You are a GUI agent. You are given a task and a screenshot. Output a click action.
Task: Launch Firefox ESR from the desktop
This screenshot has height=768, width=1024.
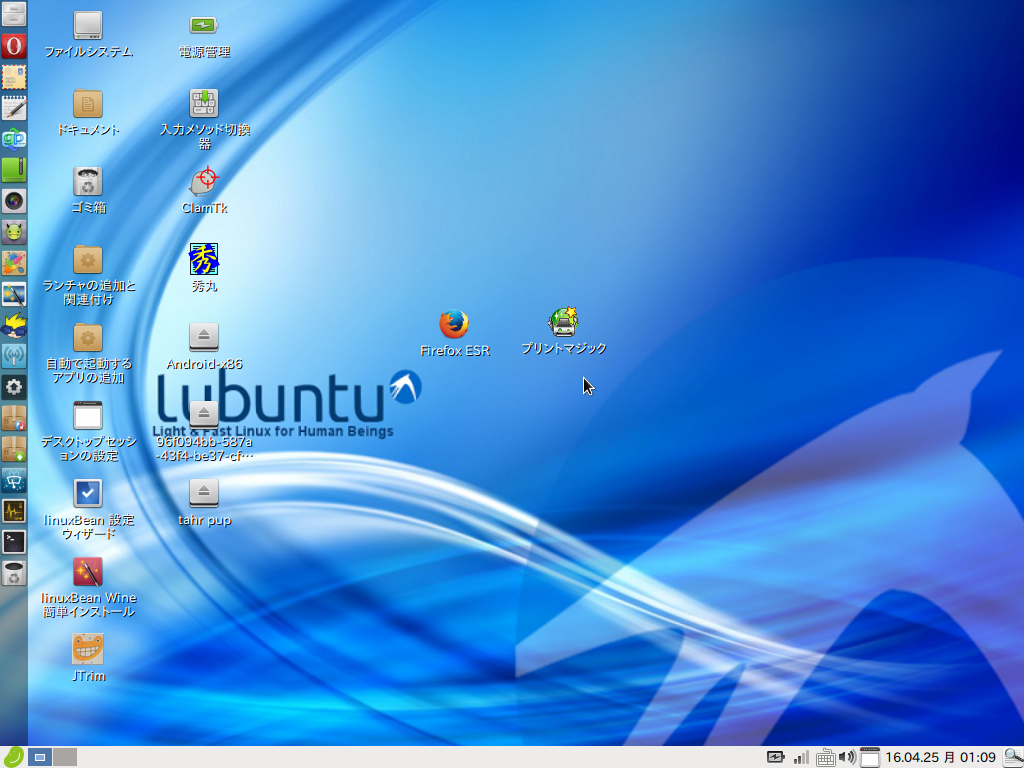pyautogui.click(x=455, y=325)
